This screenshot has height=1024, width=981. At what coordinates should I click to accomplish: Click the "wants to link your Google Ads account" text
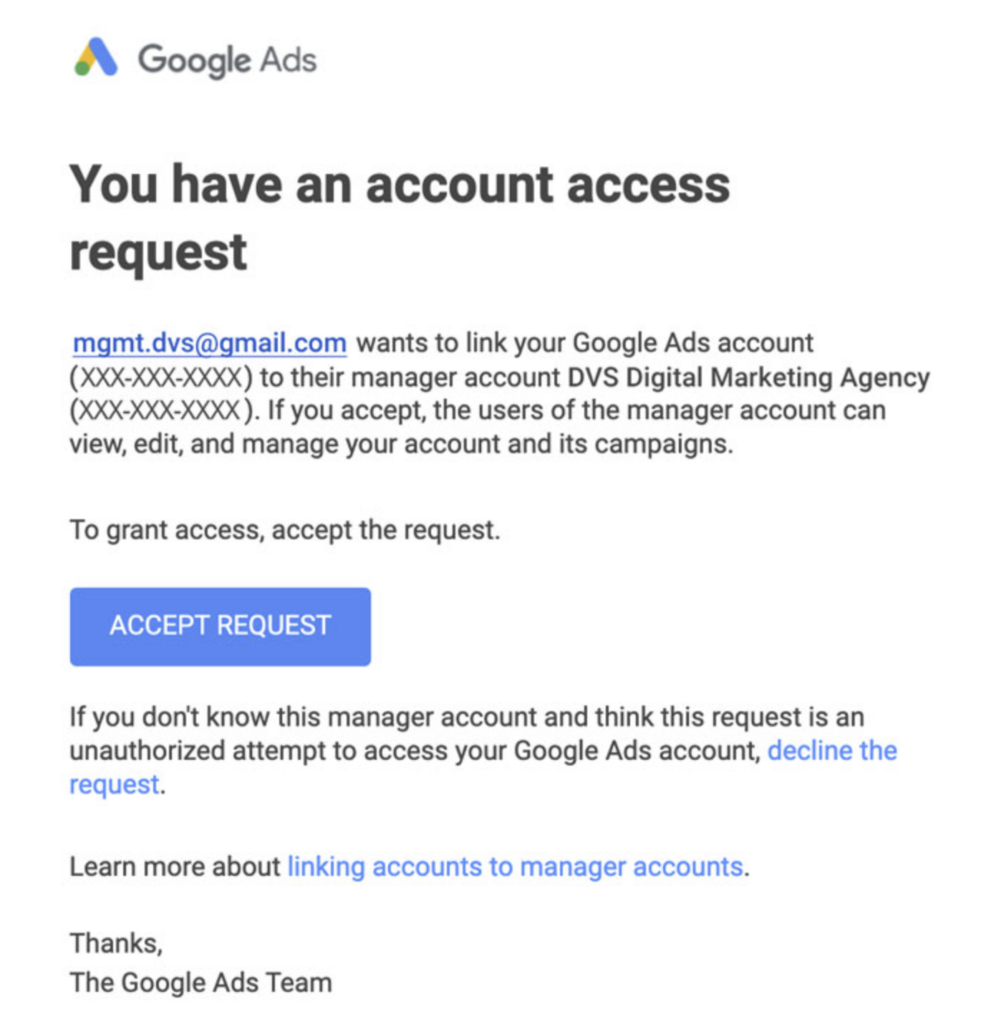click(585, 344)
